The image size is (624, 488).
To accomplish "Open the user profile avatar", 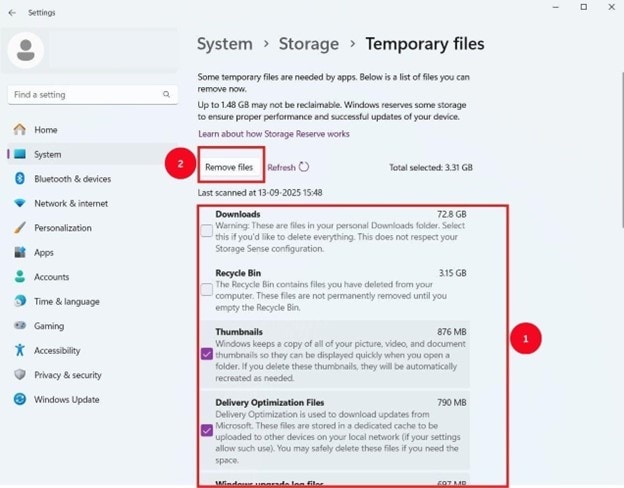I will [x=26, y=51].
